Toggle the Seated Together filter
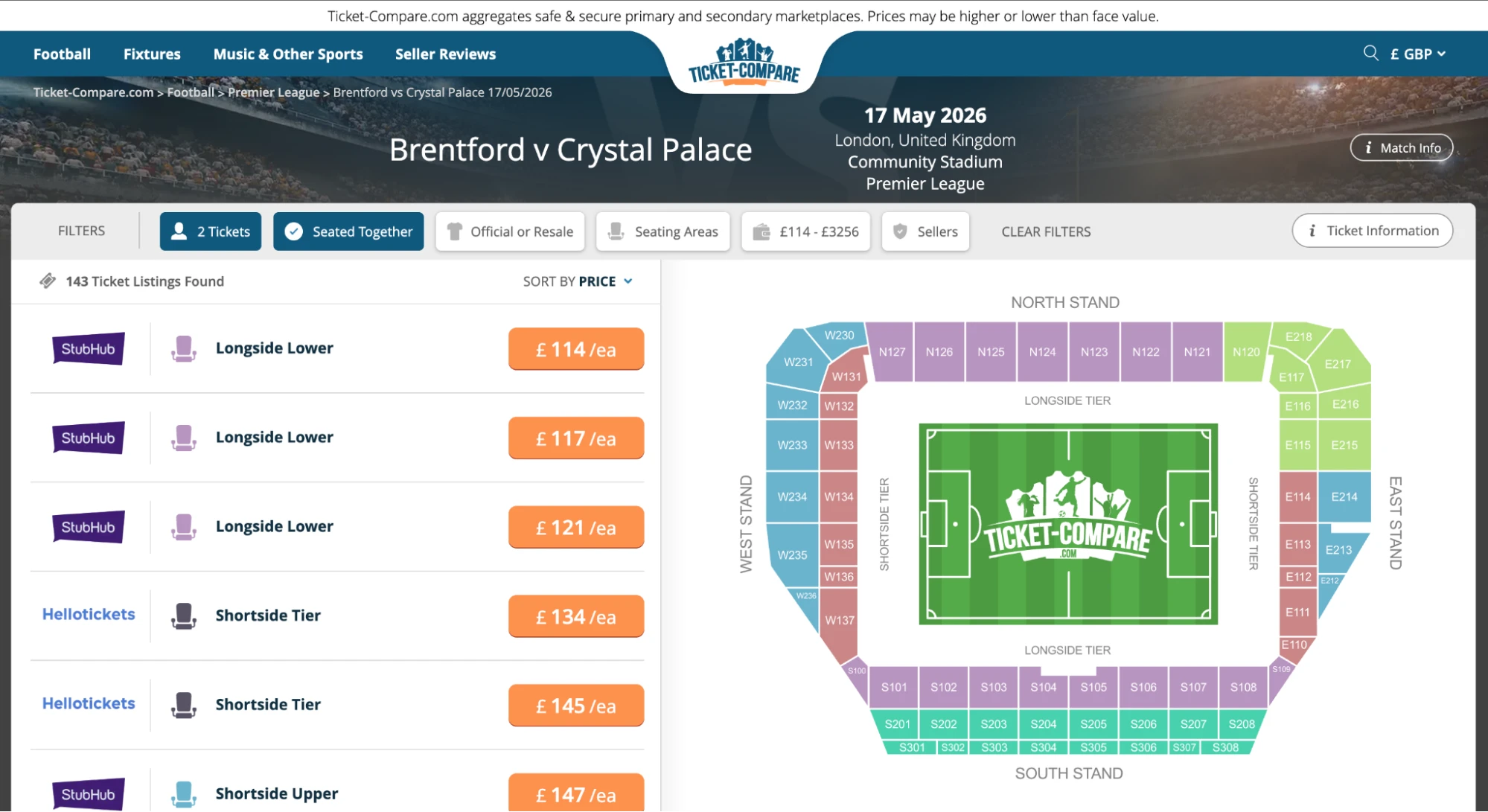 tap(348, 231)
